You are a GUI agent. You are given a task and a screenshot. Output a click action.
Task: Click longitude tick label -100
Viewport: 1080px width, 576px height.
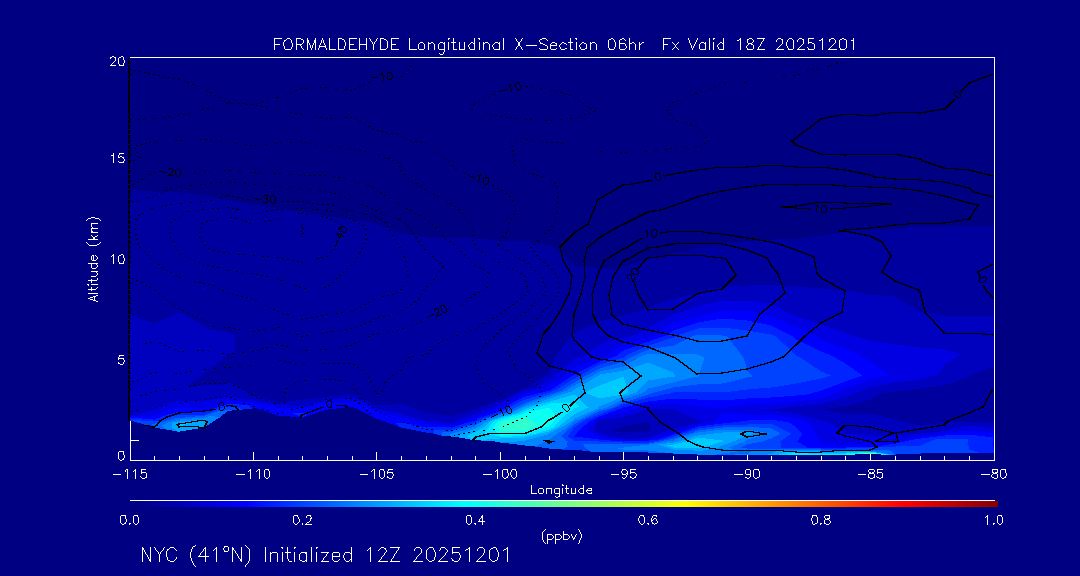[x=499, y=475]
